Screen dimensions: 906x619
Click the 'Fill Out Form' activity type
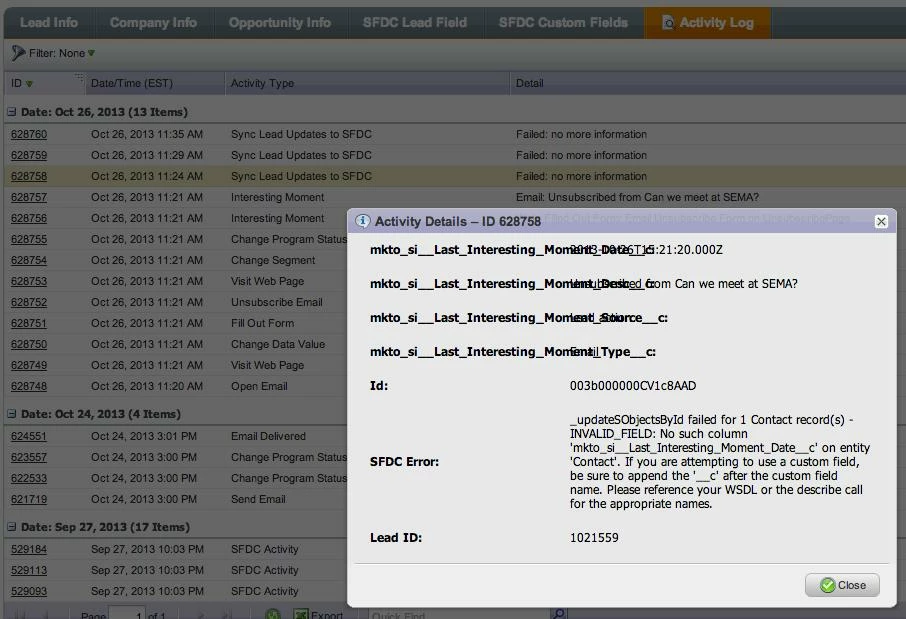[262, 323]
